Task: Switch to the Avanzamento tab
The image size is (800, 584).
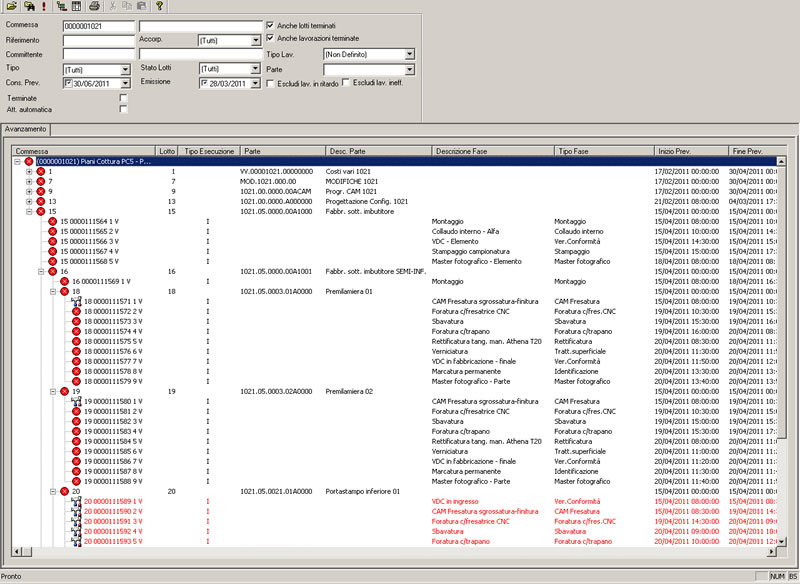Action: coord(26,129)
